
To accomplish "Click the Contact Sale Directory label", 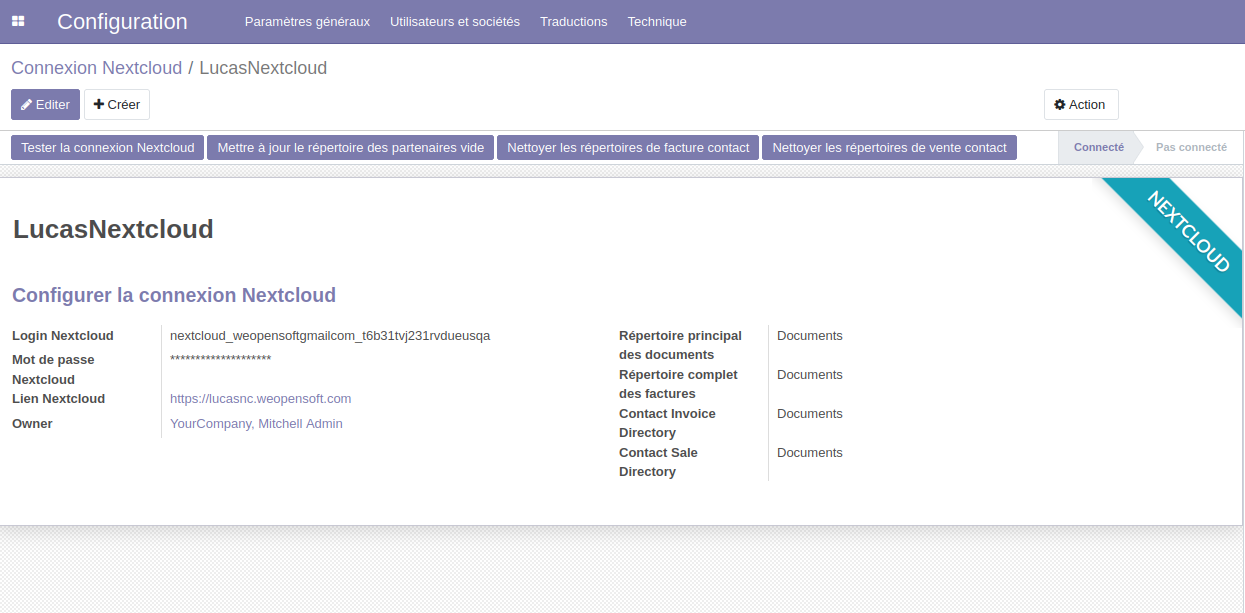I will 658,462.
